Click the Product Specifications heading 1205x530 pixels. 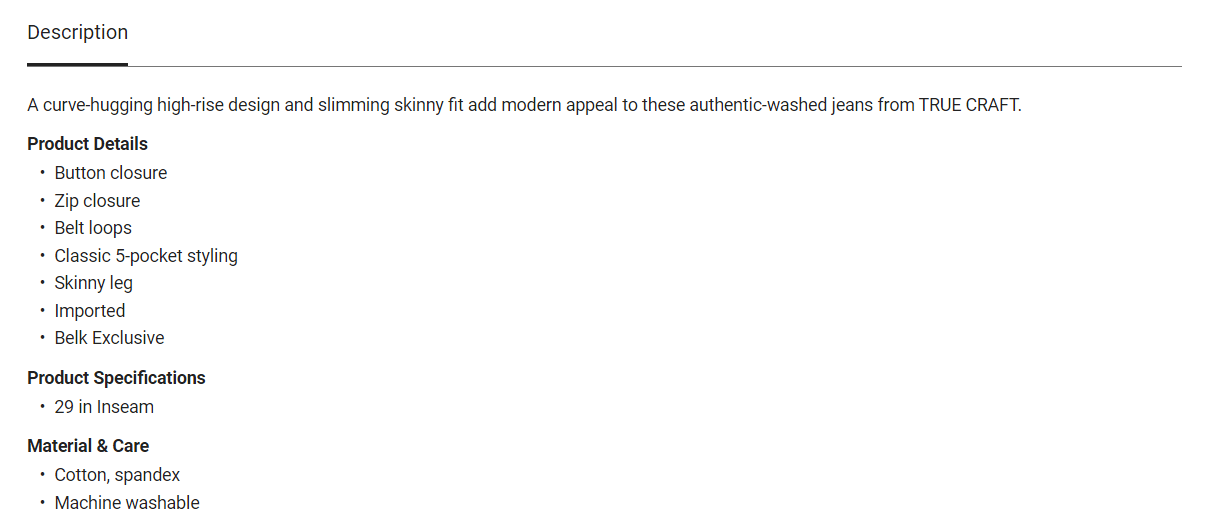116,378
